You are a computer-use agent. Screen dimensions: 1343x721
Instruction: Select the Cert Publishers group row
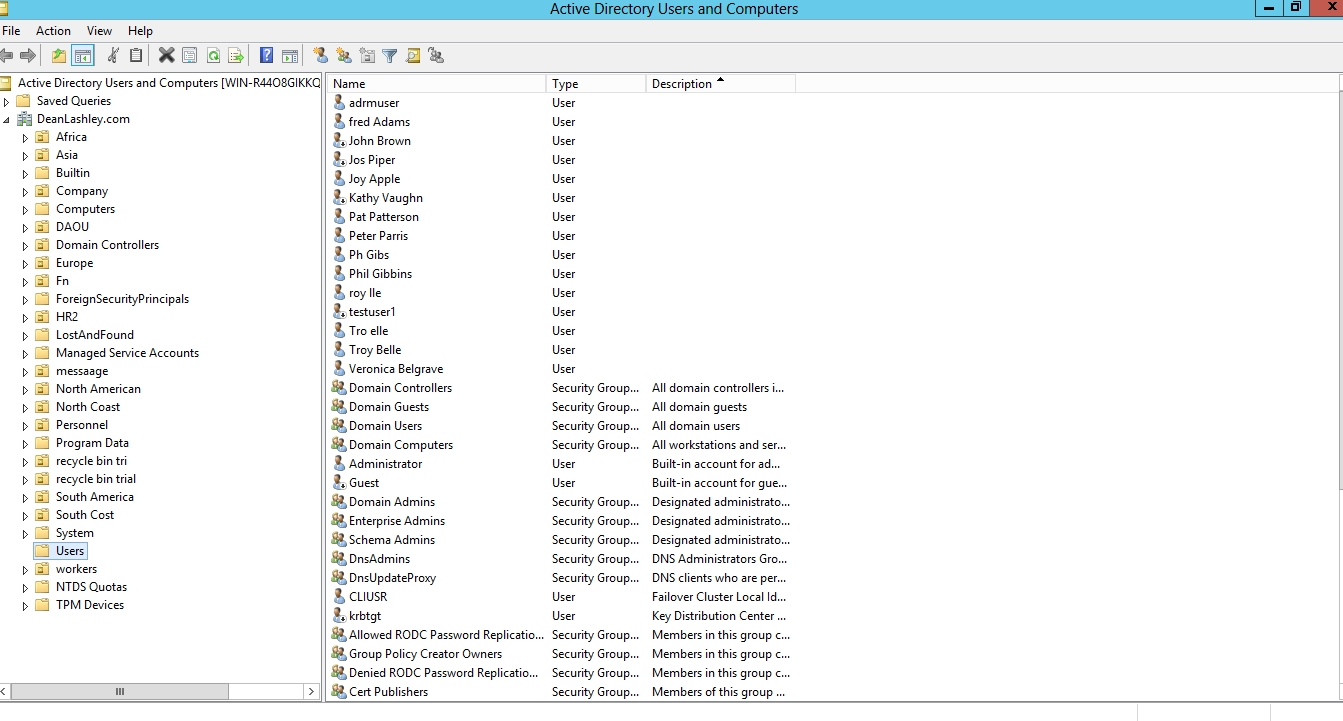click(561, 692)
